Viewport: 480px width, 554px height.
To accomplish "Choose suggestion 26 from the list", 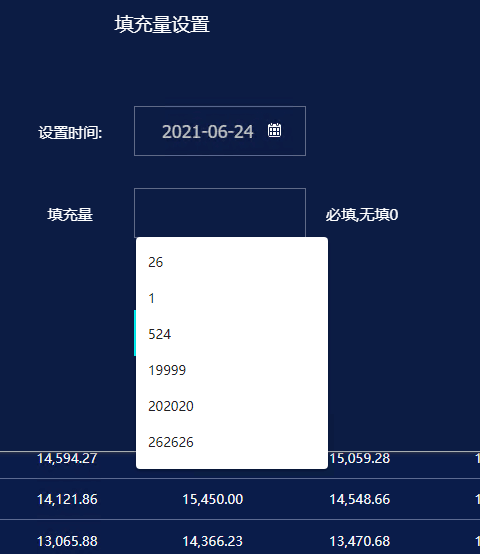I will point(232,263).
